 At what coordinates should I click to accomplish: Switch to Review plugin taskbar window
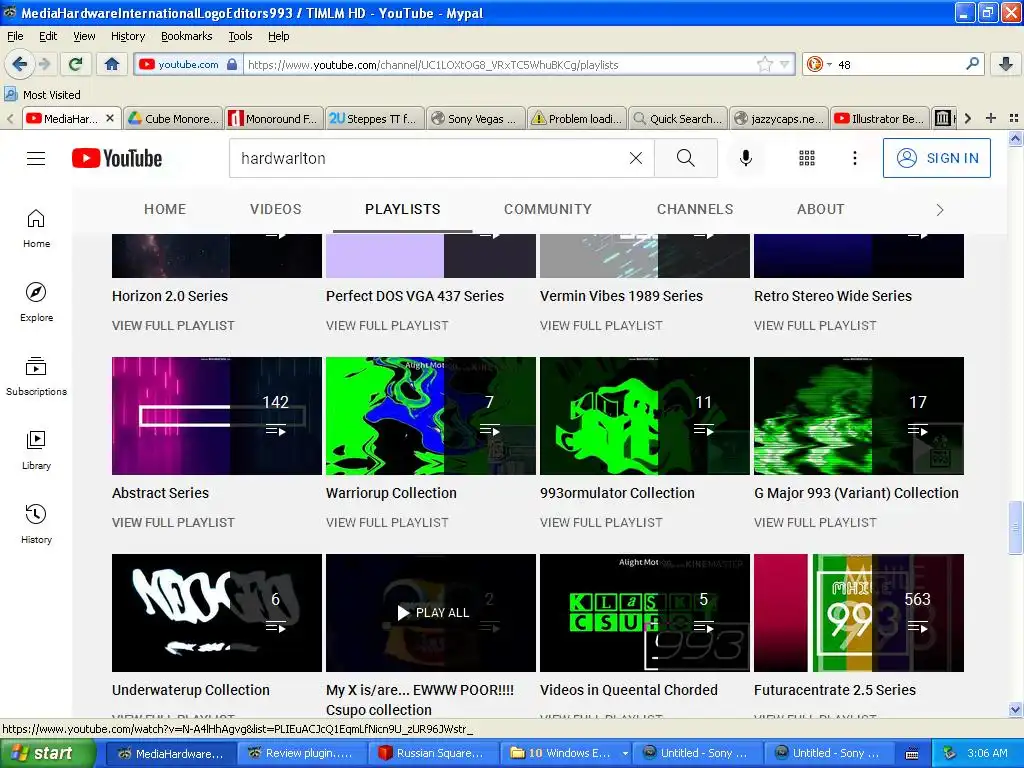[302, 753]
